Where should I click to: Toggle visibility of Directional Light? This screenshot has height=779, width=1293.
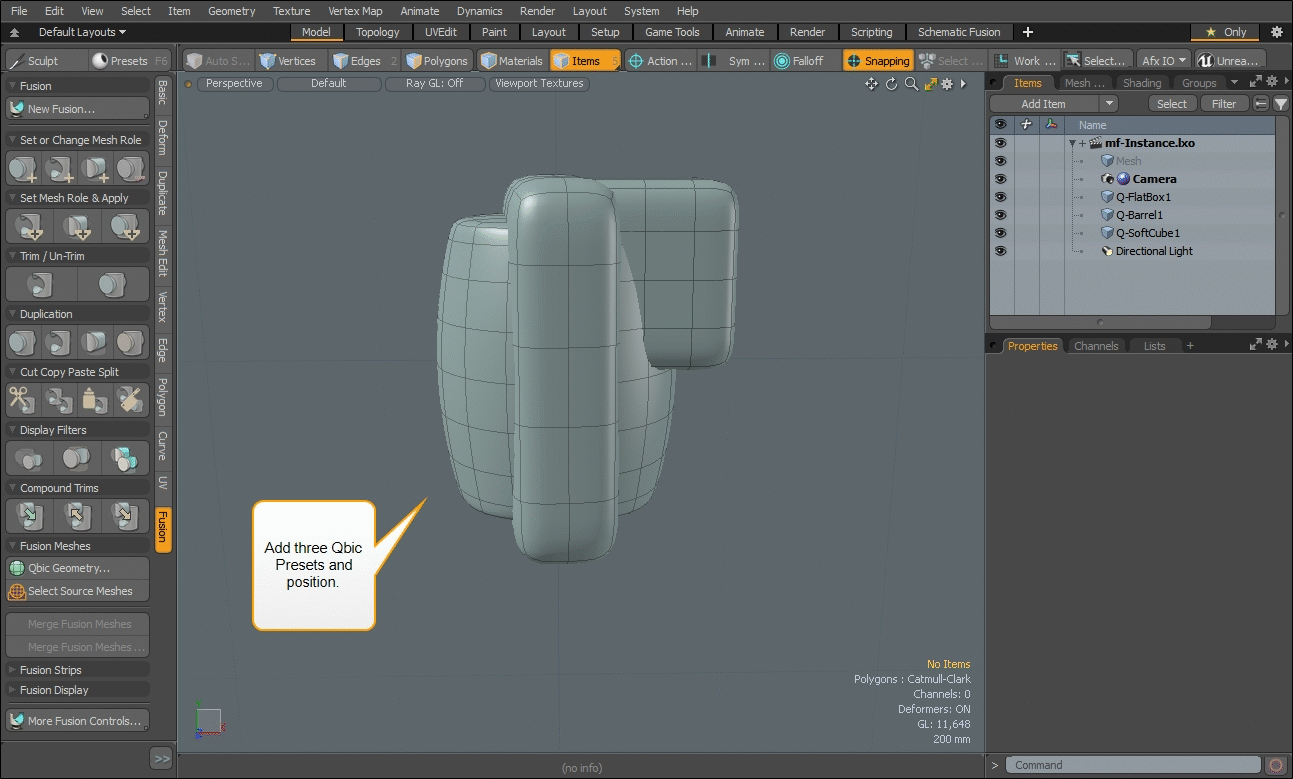pyautogui.click(x=1000, y=251)
